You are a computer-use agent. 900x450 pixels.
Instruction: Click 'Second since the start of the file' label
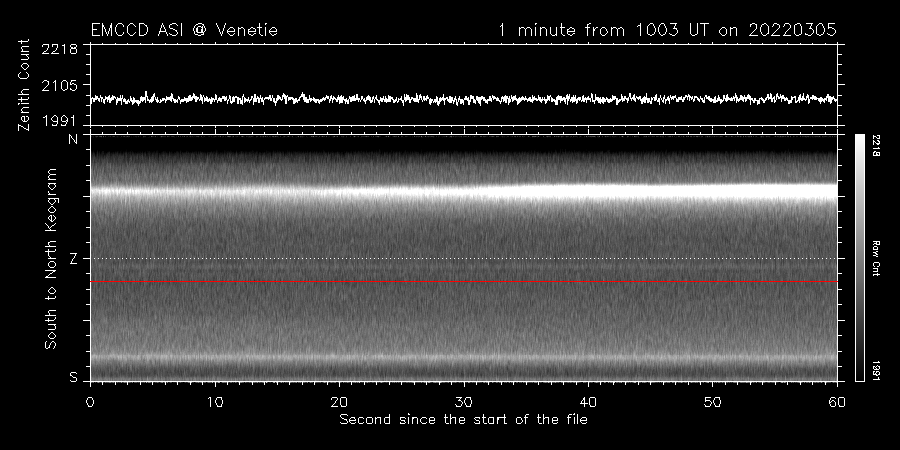point(464,420)
